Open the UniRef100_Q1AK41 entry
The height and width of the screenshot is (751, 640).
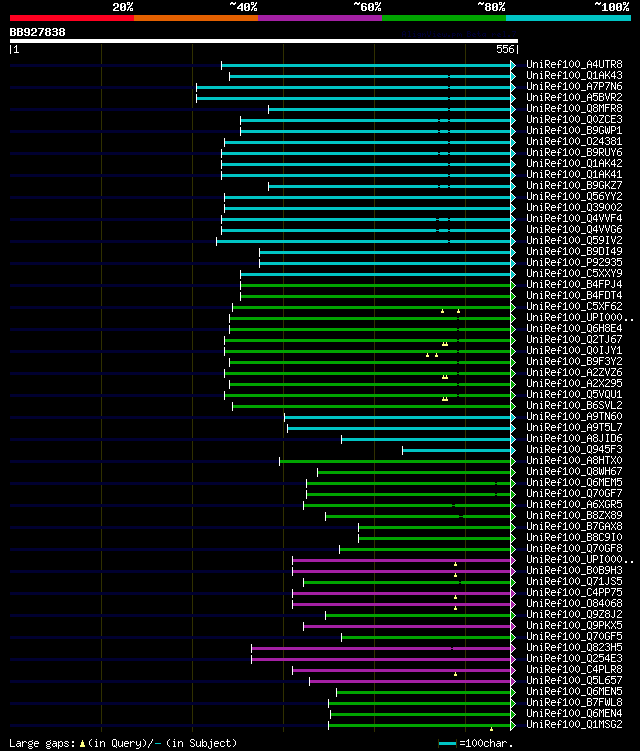click(574, 174)
